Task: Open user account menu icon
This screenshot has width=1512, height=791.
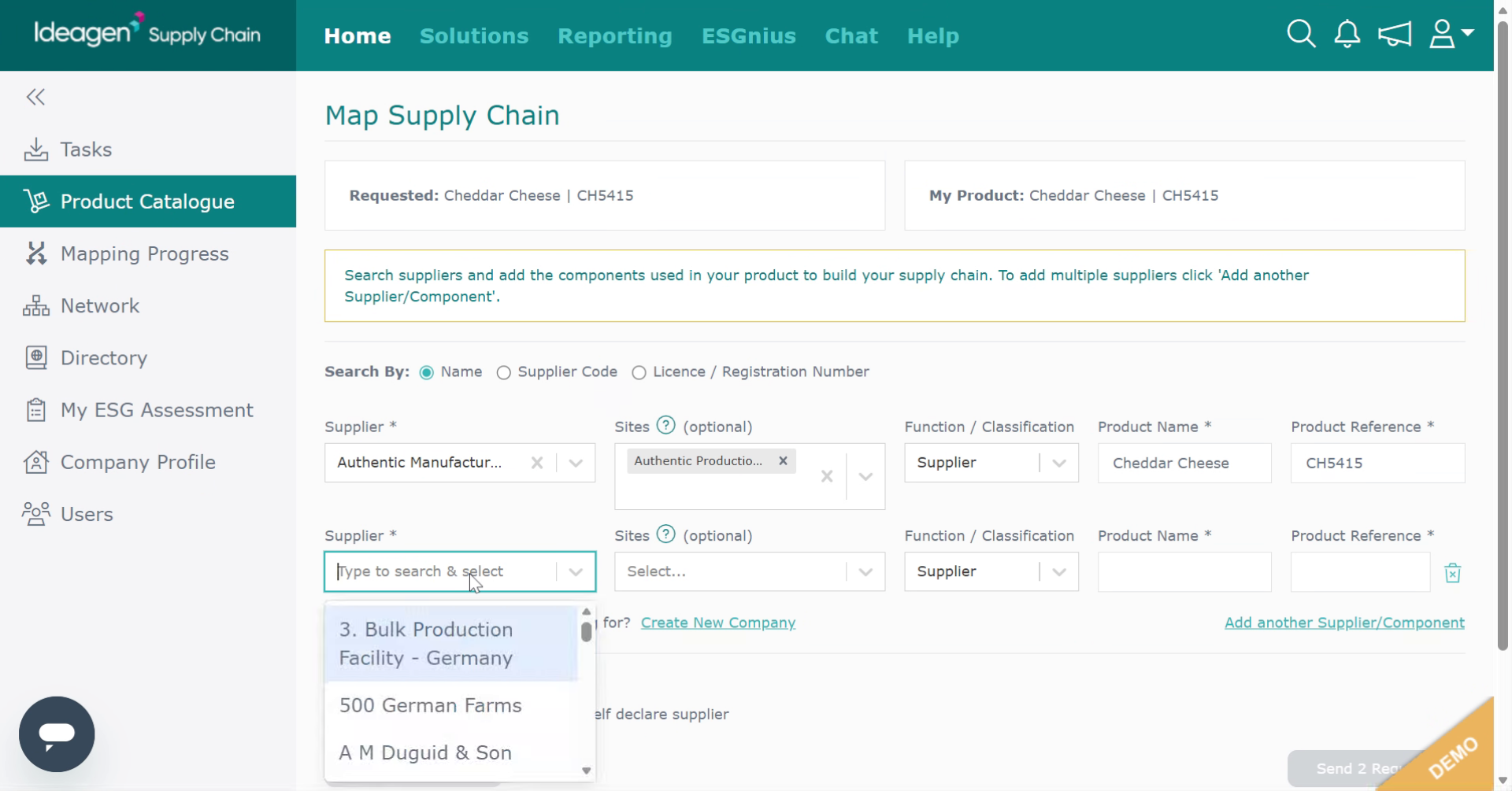Action: pyautogui.click(x=1442, y=35)
